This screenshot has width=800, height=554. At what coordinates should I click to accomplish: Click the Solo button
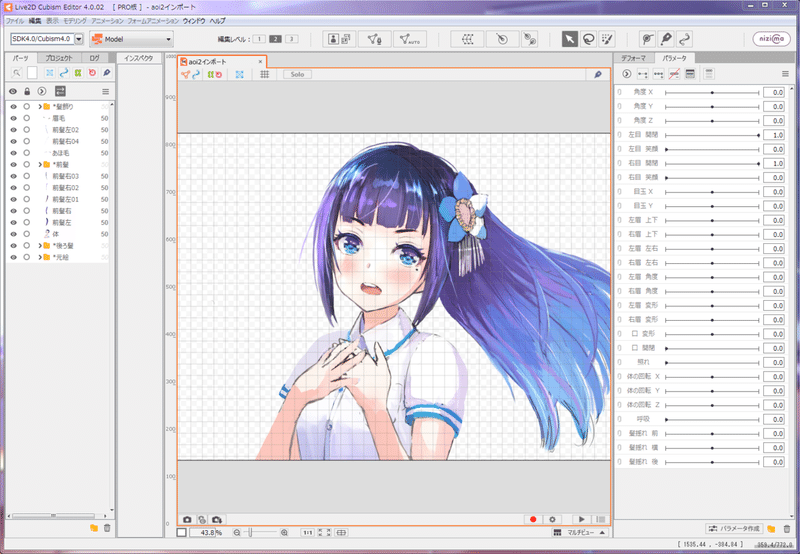tap(297, 74)
